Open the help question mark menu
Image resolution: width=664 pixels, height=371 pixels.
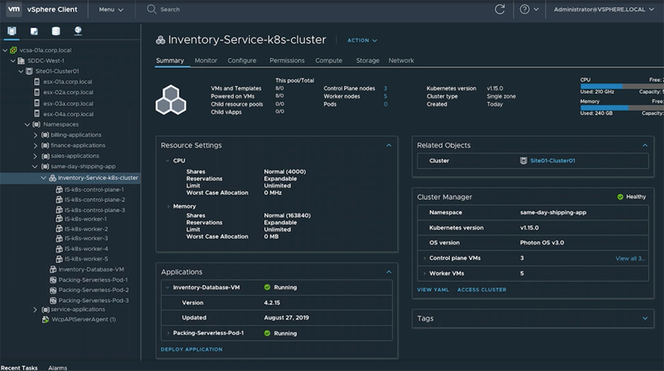coord(528,9)
